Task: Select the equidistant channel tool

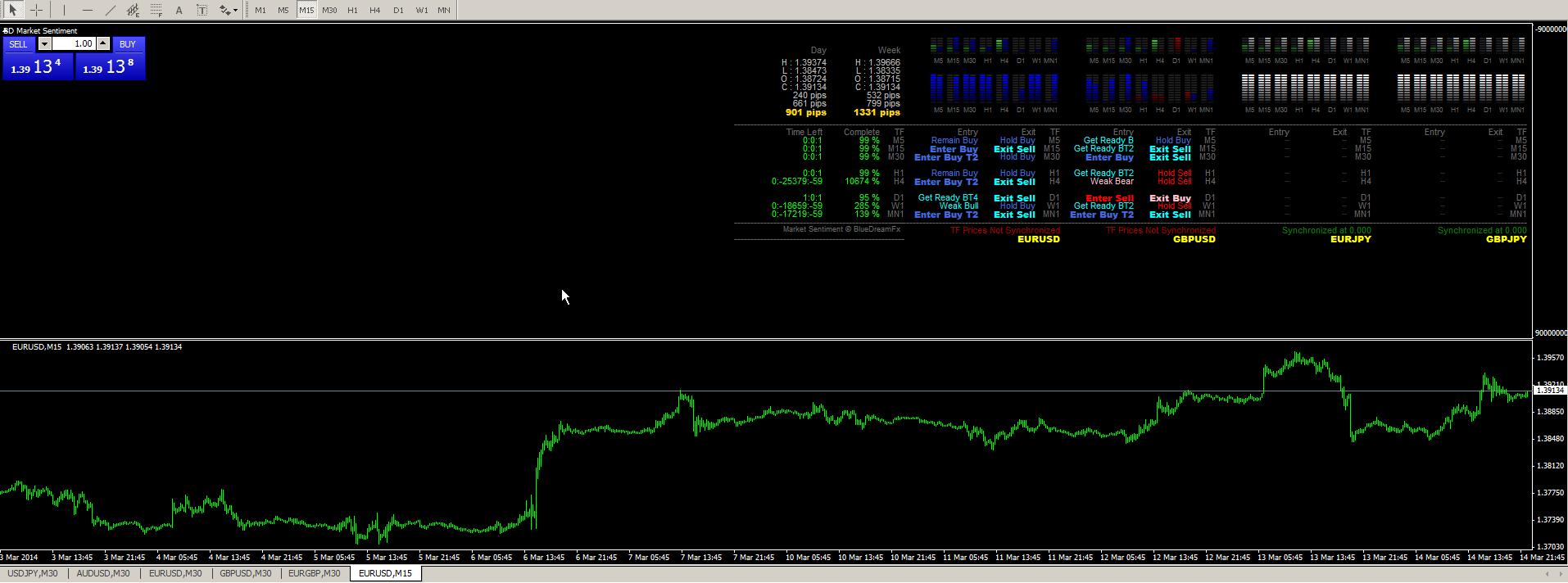Action: pyautogui.click(x=133, y=10)
